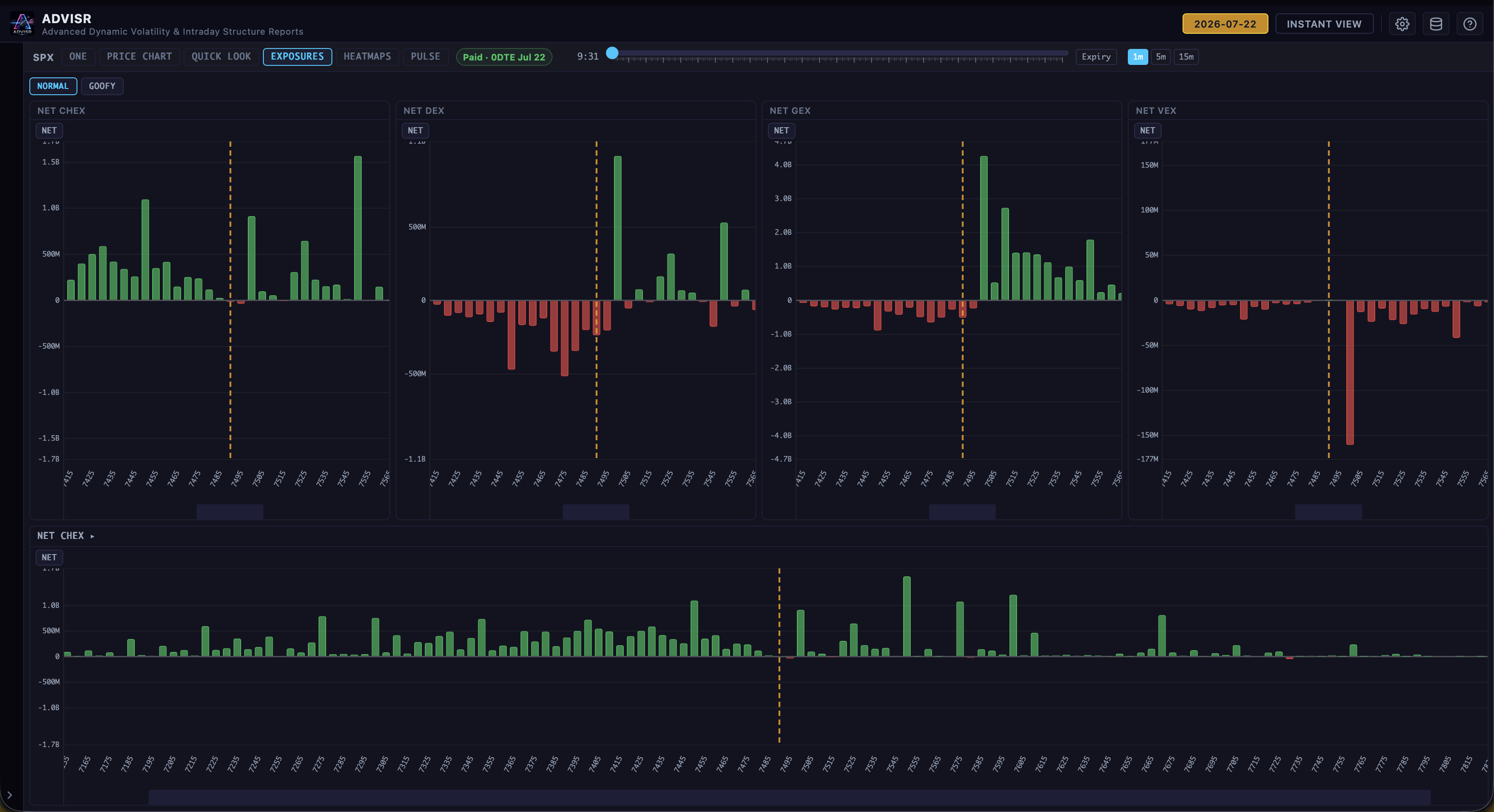1494x812 pixels.
Task: Click the NET DEX panel title
Action: pyautogui.click(x=424, y=111)
